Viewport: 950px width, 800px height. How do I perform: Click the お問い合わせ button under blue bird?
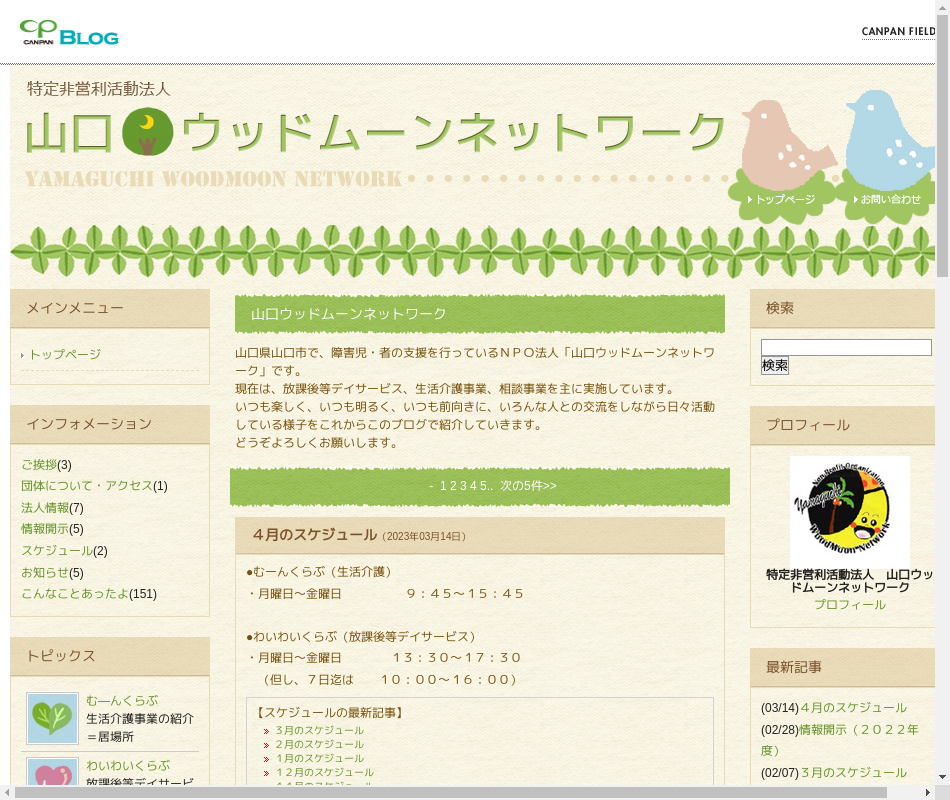pos(890,200)
